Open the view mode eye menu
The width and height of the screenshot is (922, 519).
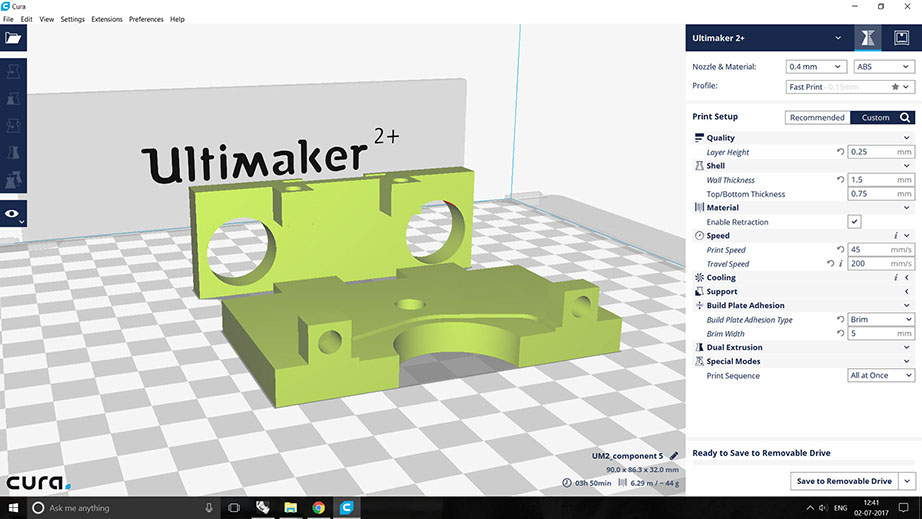coord(13,214)
